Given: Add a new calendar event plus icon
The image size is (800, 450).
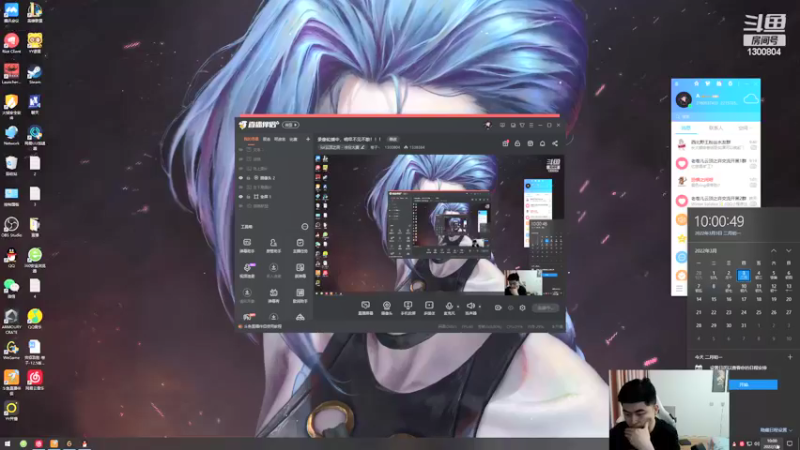Looking at the screenshot, I should pos(789,357).
